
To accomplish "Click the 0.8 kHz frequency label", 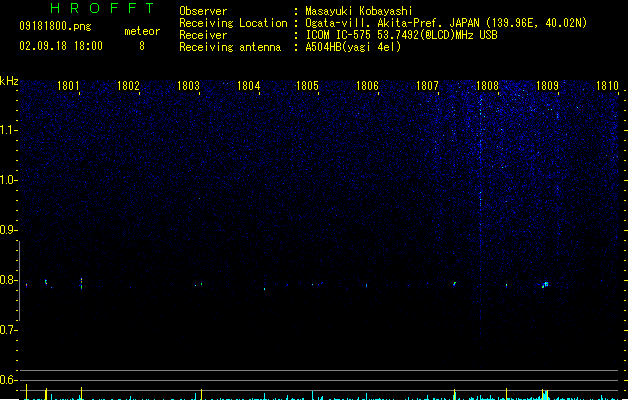I will (8, 280).
